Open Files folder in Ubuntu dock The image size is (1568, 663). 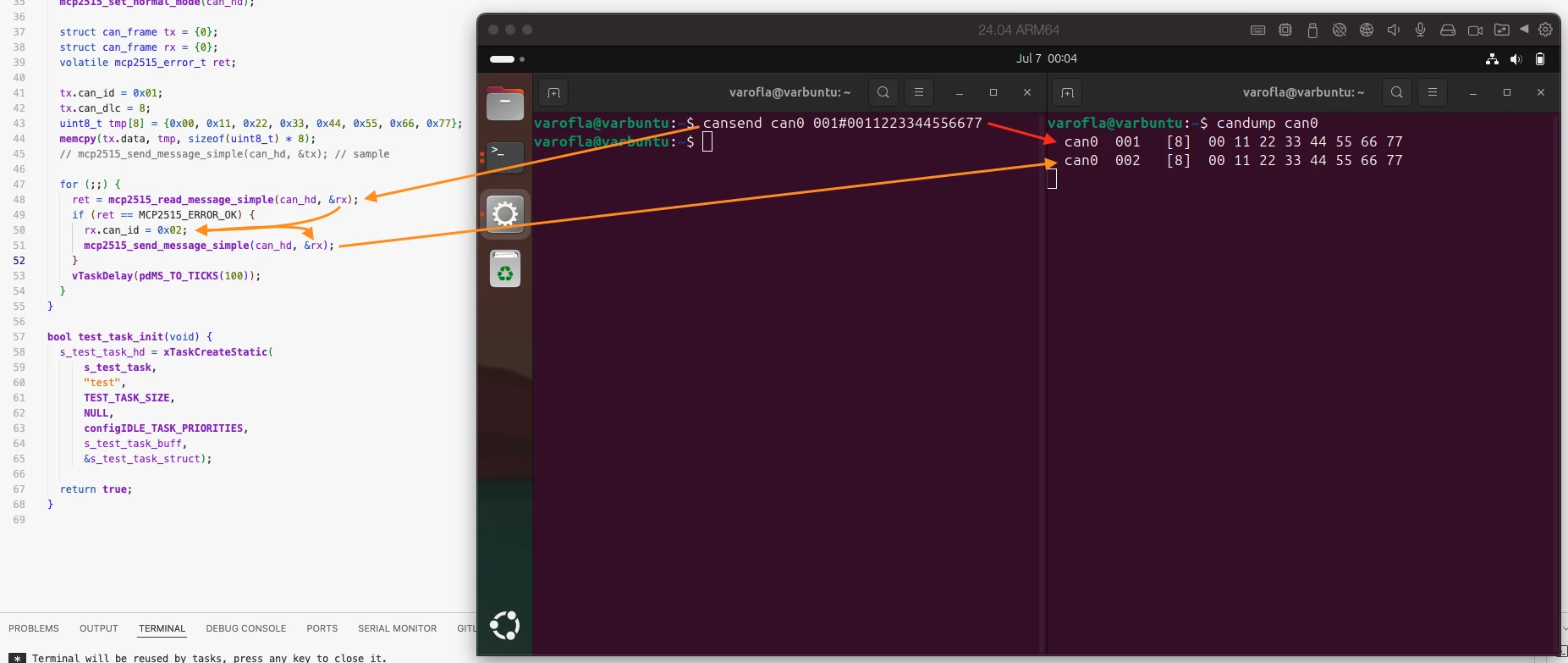click(505, 103)
